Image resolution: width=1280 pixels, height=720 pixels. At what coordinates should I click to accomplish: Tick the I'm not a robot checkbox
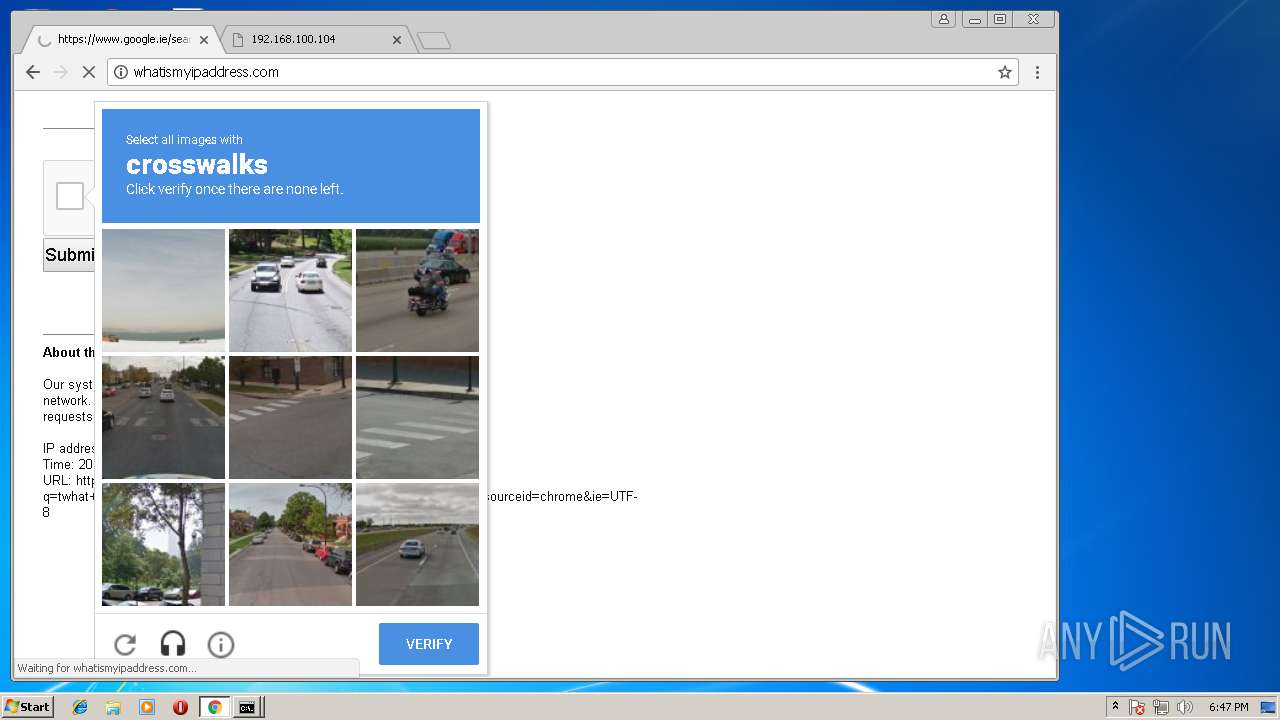[70, 196]
